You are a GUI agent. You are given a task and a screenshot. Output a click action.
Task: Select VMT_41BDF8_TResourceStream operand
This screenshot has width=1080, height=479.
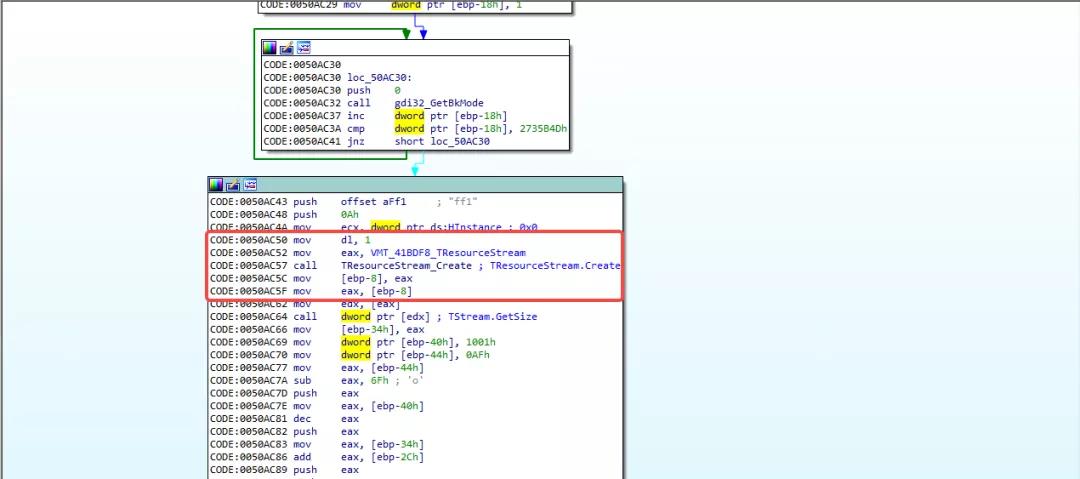tap(433, 253)
